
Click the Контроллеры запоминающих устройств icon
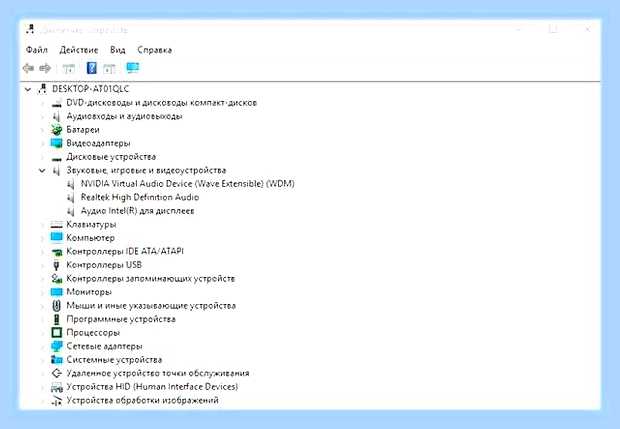(57, 278)
